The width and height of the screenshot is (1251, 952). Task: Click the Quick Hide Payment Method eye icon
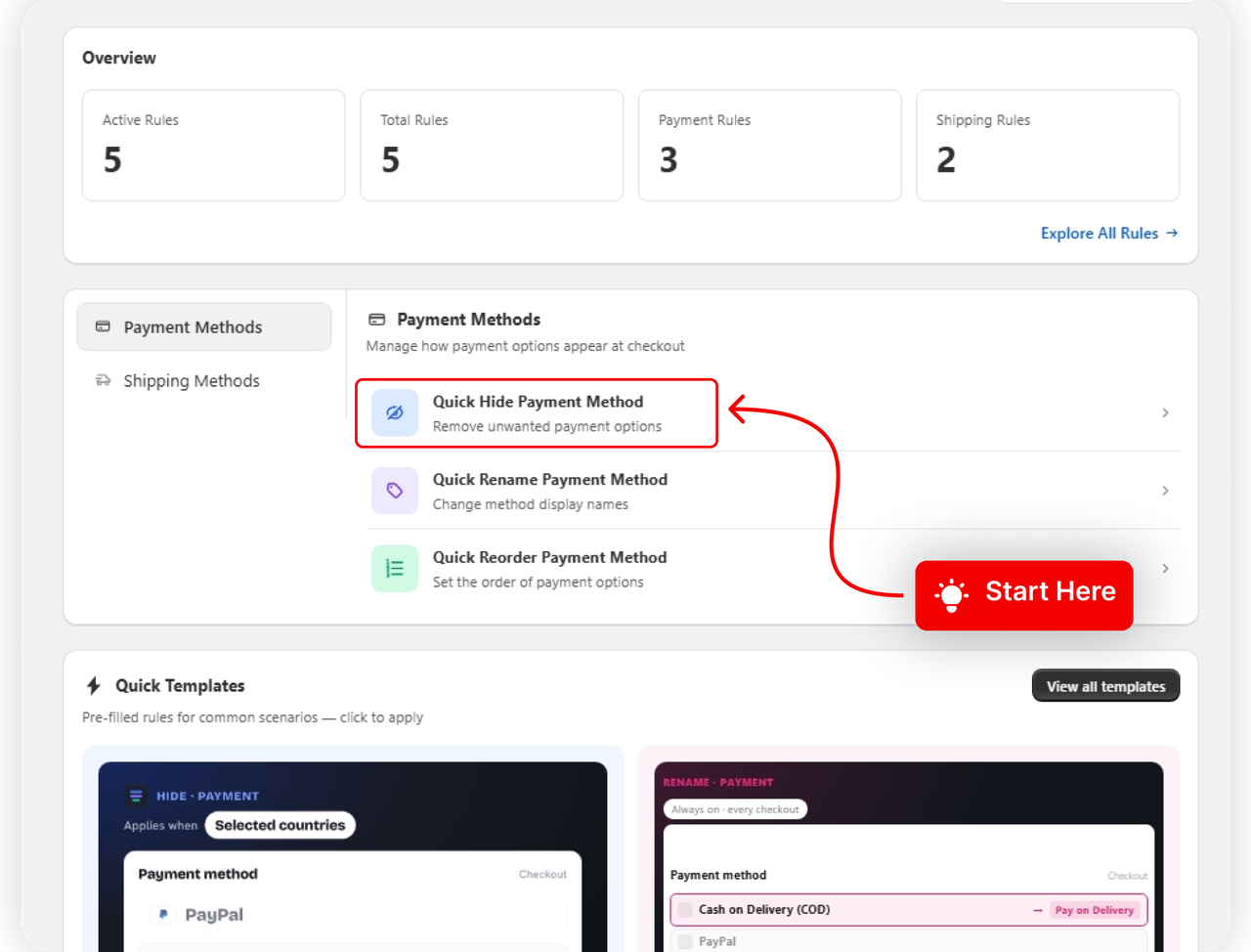(395, 412)
